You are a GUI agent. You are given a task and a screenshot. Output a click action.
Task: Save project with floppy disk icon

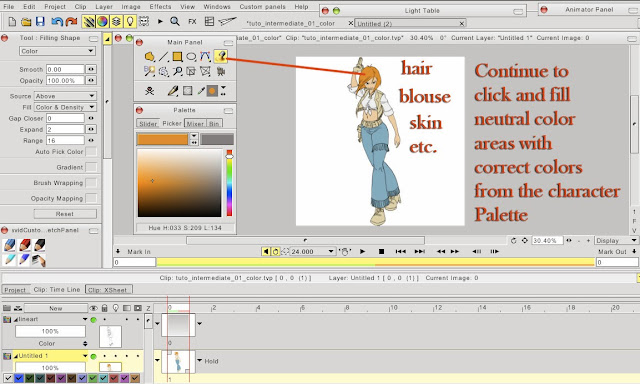(40, 22)
